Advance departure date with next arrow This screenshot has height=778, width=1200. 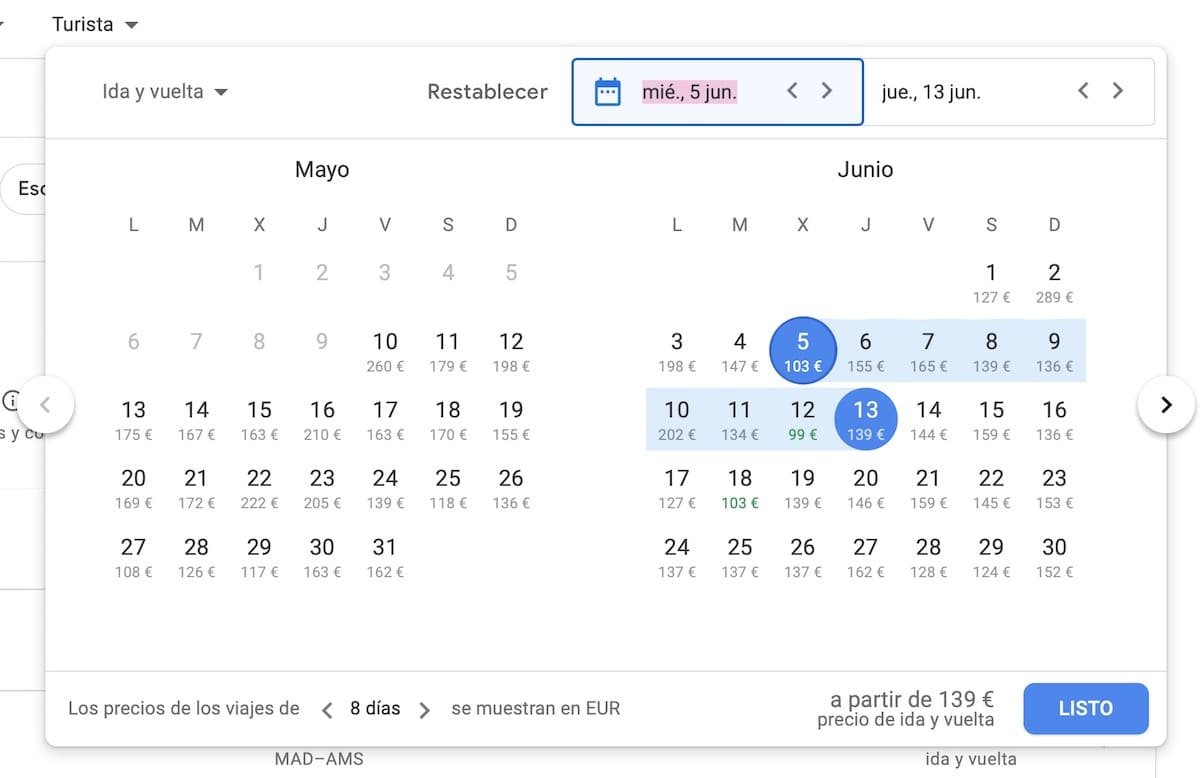pyautogui.click(x=826, y=91)
